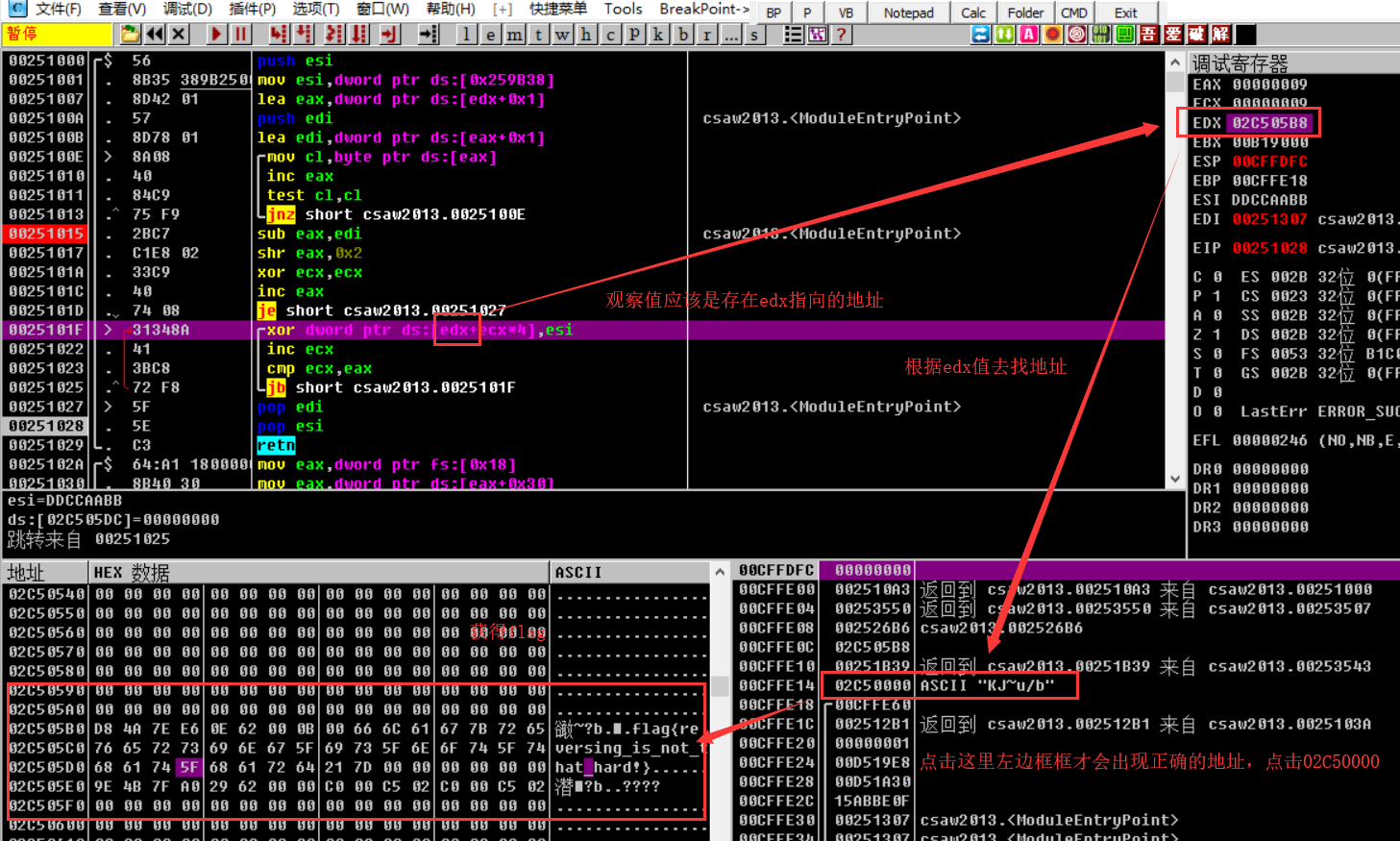Open Memory map with 'm' button
This screenshot has width=1400, height=841.
515,35
